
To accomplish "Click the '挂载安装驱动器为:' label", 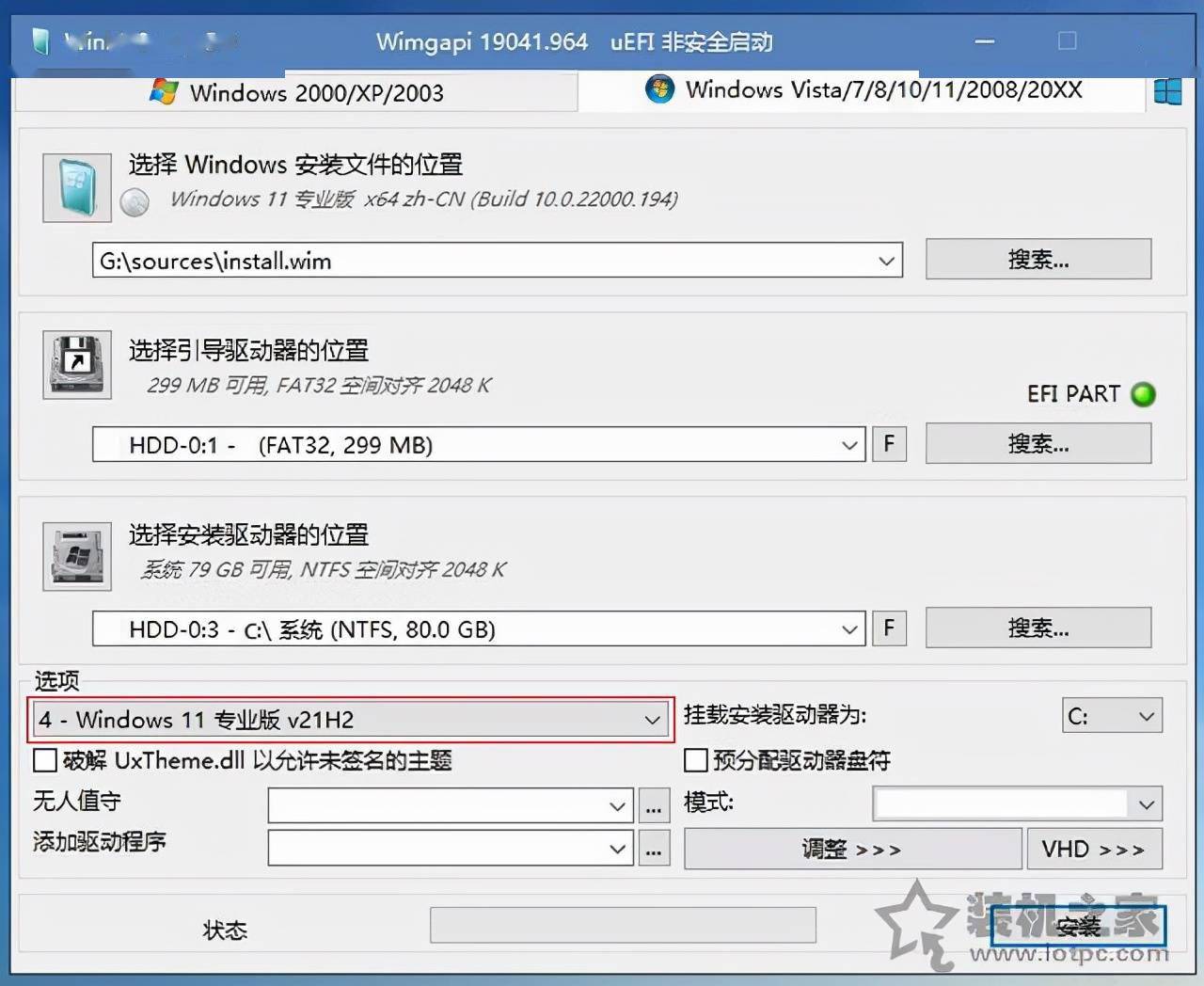I will tap(775, 715).
